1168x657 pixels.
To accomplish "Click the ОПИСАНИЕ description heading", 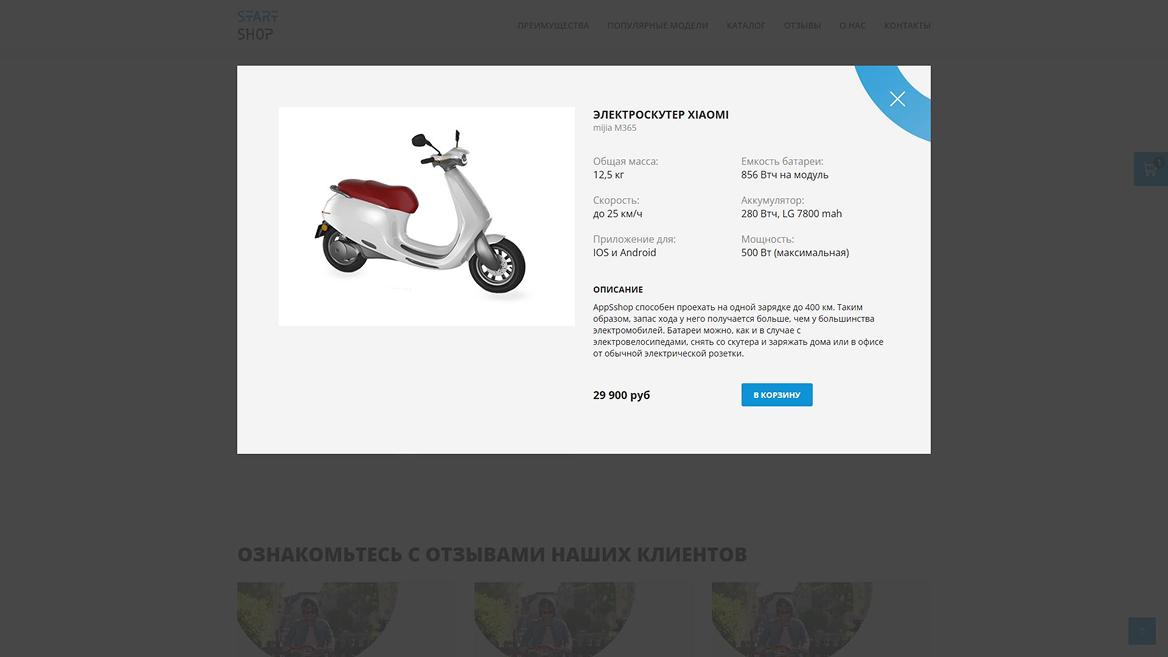I will point(618,290).
